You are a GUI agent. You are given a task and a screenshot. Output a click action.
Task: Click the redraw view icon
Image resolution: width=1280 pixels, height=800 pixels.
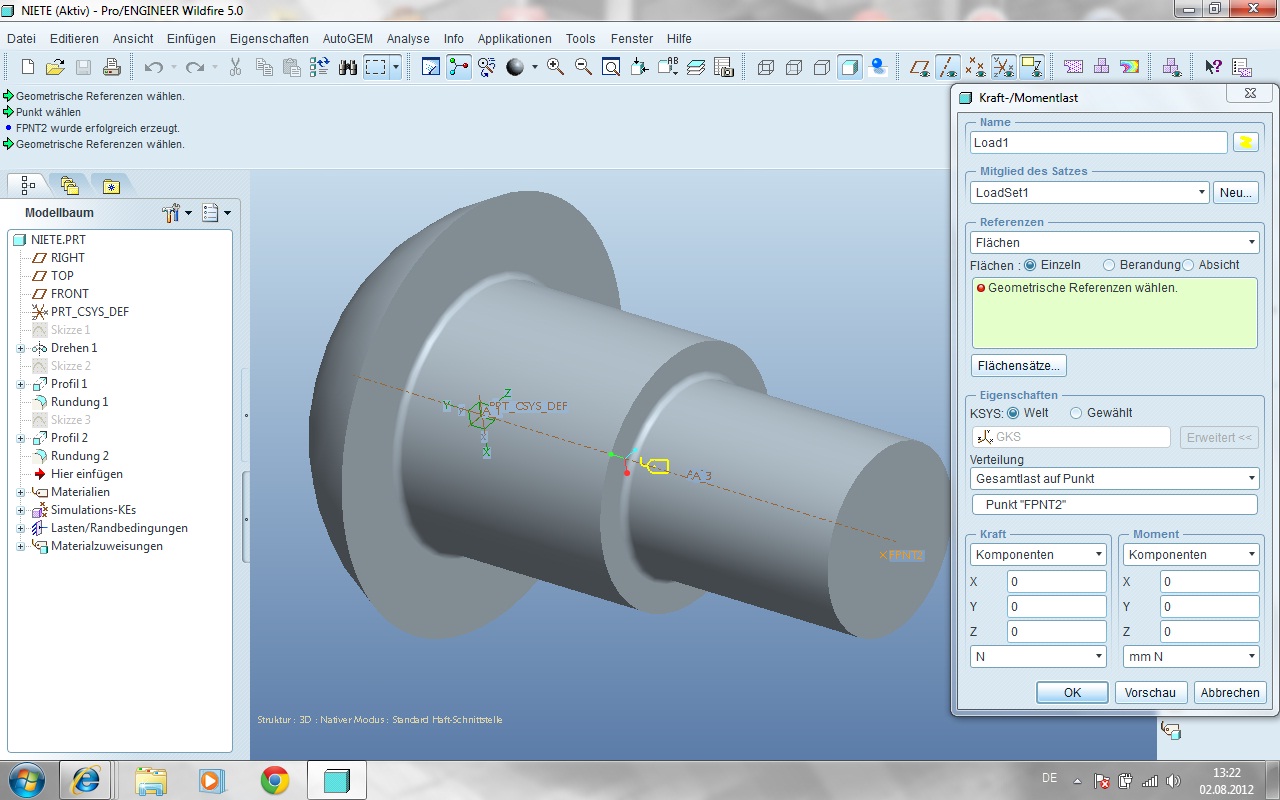point(431,67)
